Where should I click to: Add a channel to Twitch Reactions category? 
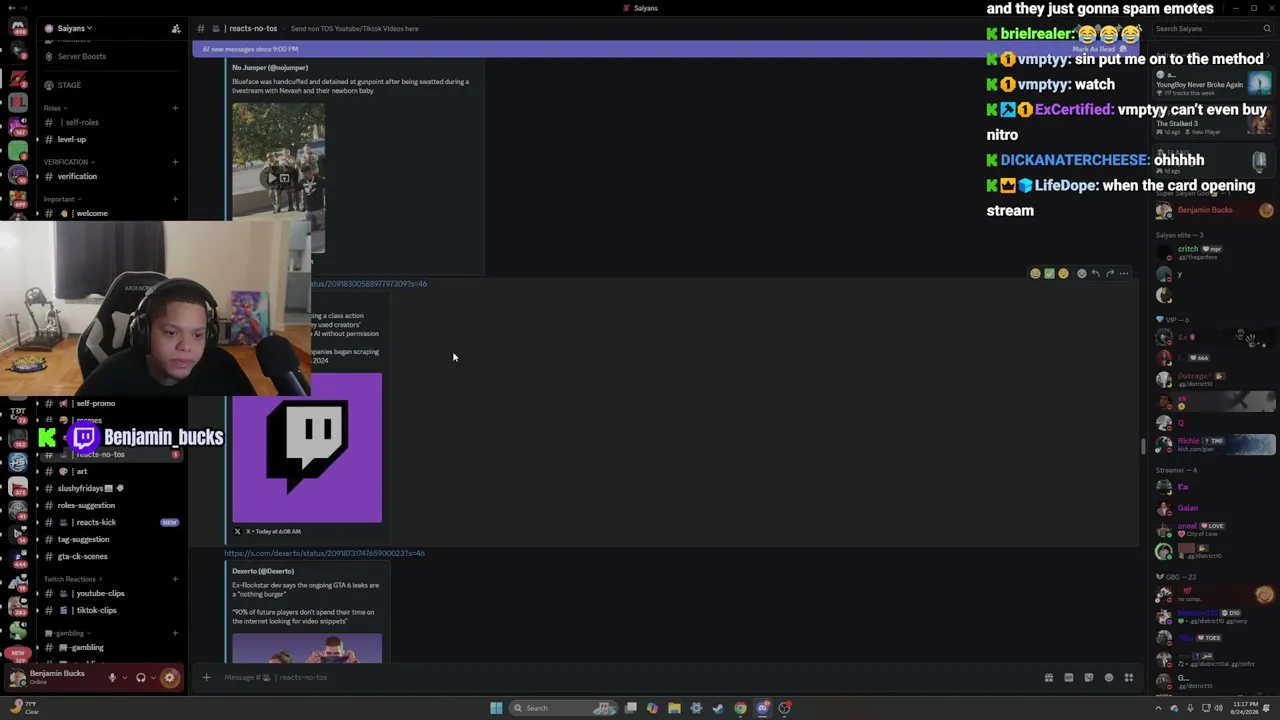click(x=175, y=579)
